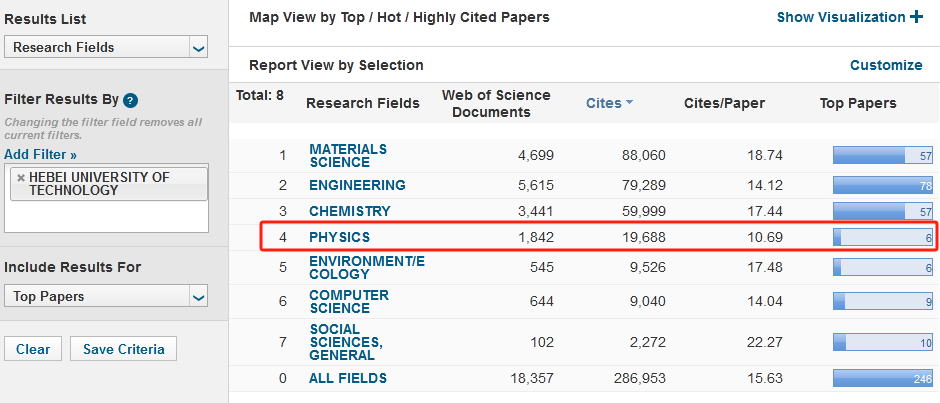940x403 pixels.
Task: Open the Customize report link
Action: pyautogui.click(x=885, y=65)
